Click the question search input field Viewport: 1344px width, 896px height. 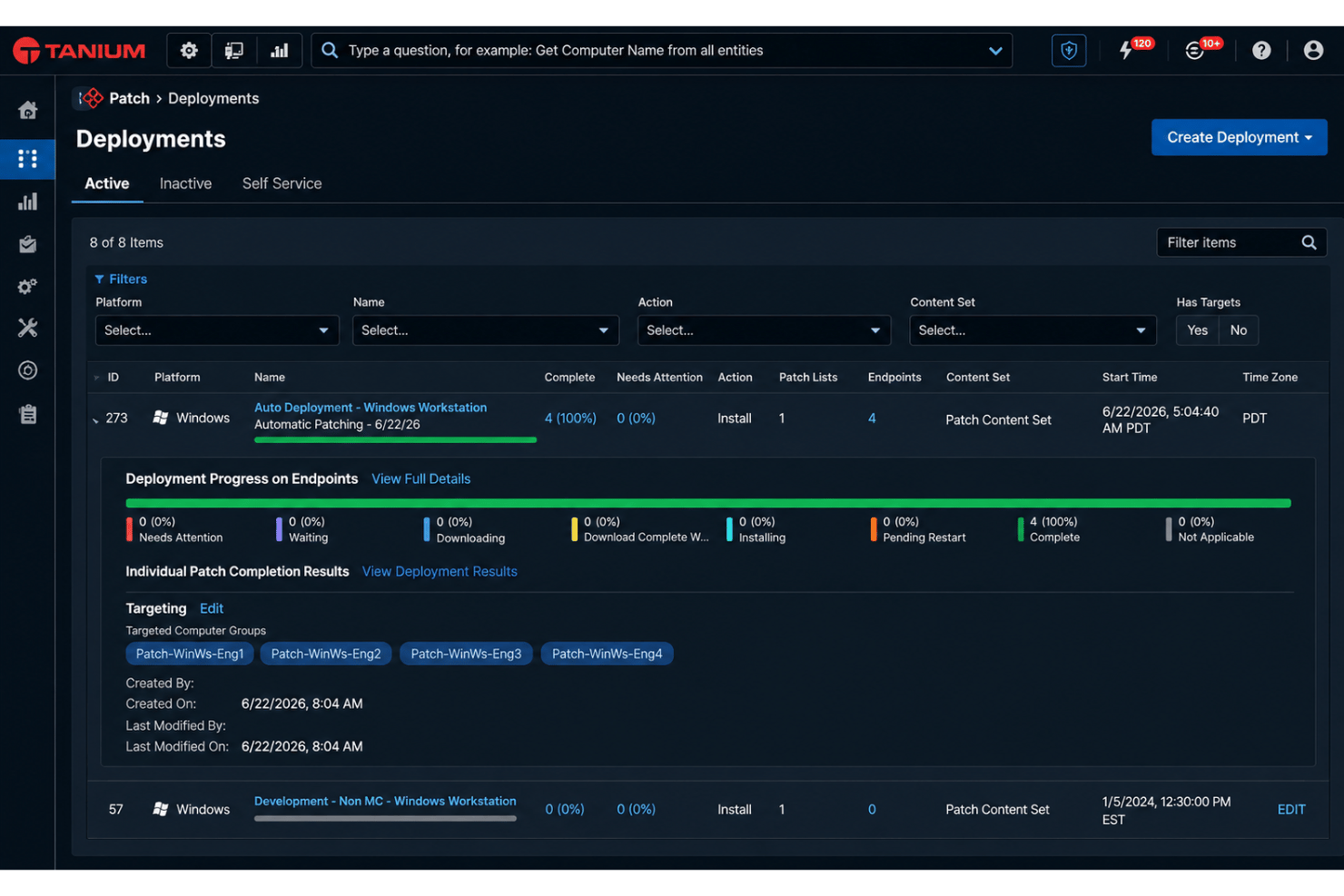[663, 51]
